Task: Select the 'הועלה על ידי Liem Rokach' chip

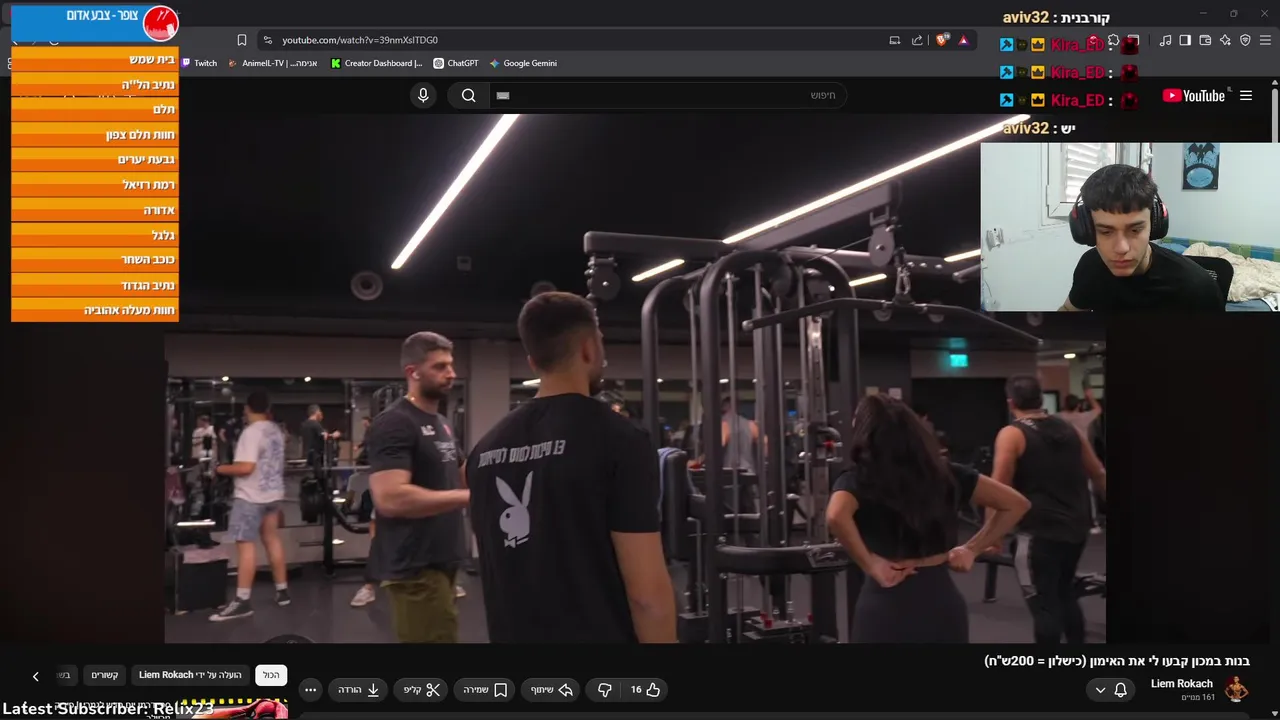Action: pyautogui.click(x=190, y=675)
